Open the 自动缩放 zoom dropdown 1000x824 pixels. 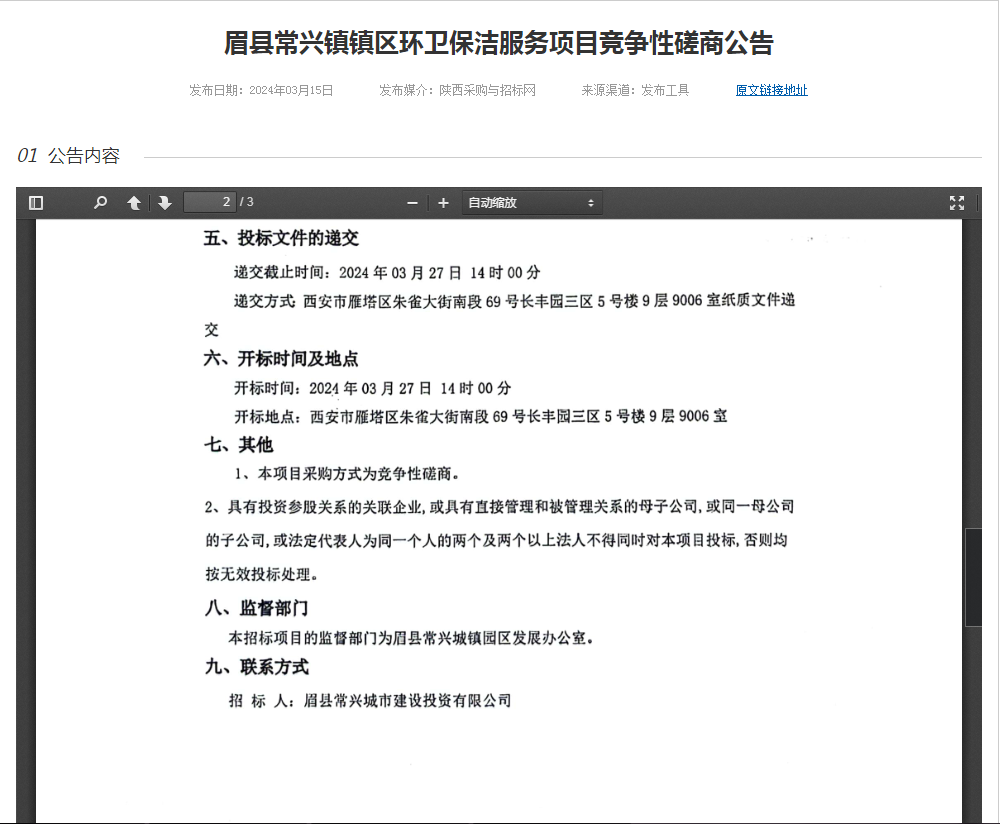[x=531, y=203]
